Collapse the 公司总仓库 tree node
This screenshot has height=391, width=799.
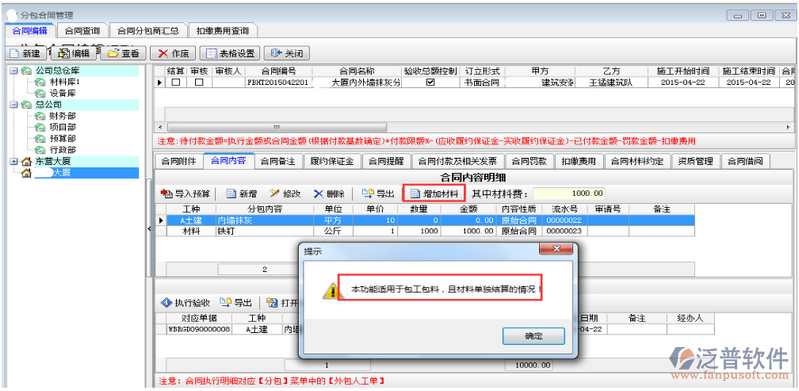coord(13,71)
